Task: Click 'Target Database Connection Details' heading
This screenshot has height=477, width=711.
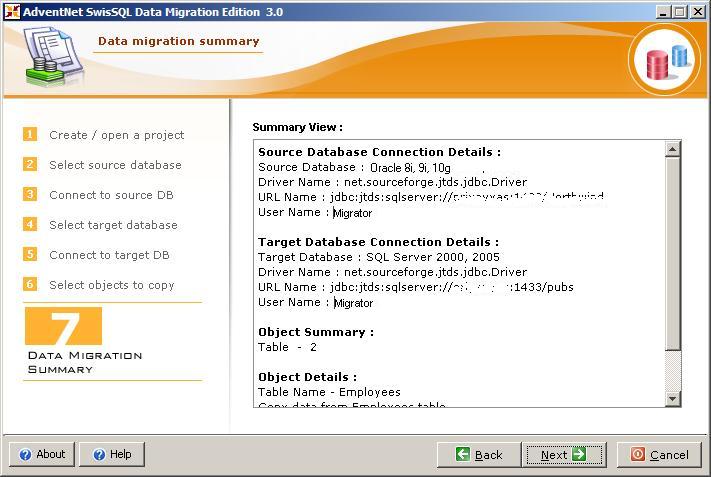Action: (x=379, y=242)
